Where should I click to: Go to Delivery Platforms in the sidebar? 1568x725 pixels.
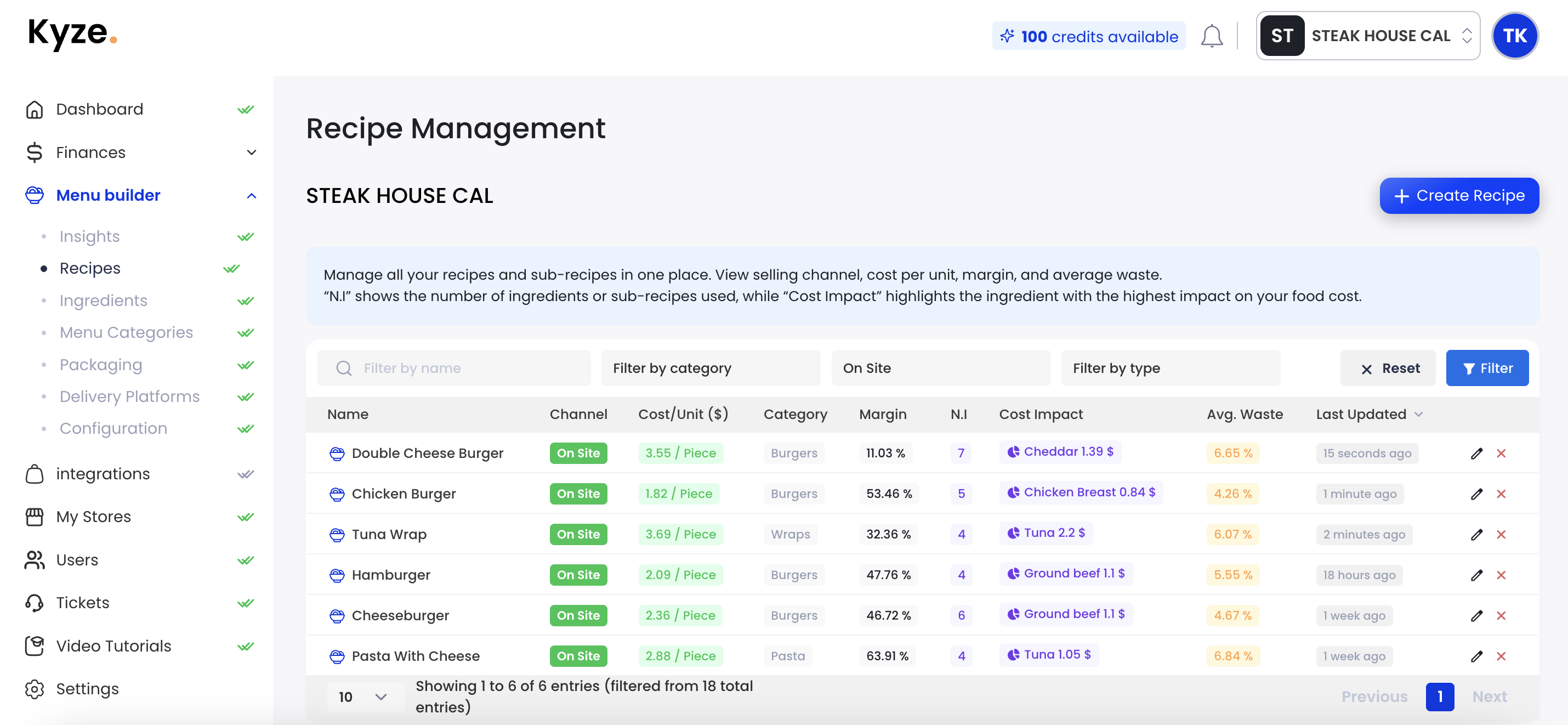pyautogui.click(x=129, y=397)
